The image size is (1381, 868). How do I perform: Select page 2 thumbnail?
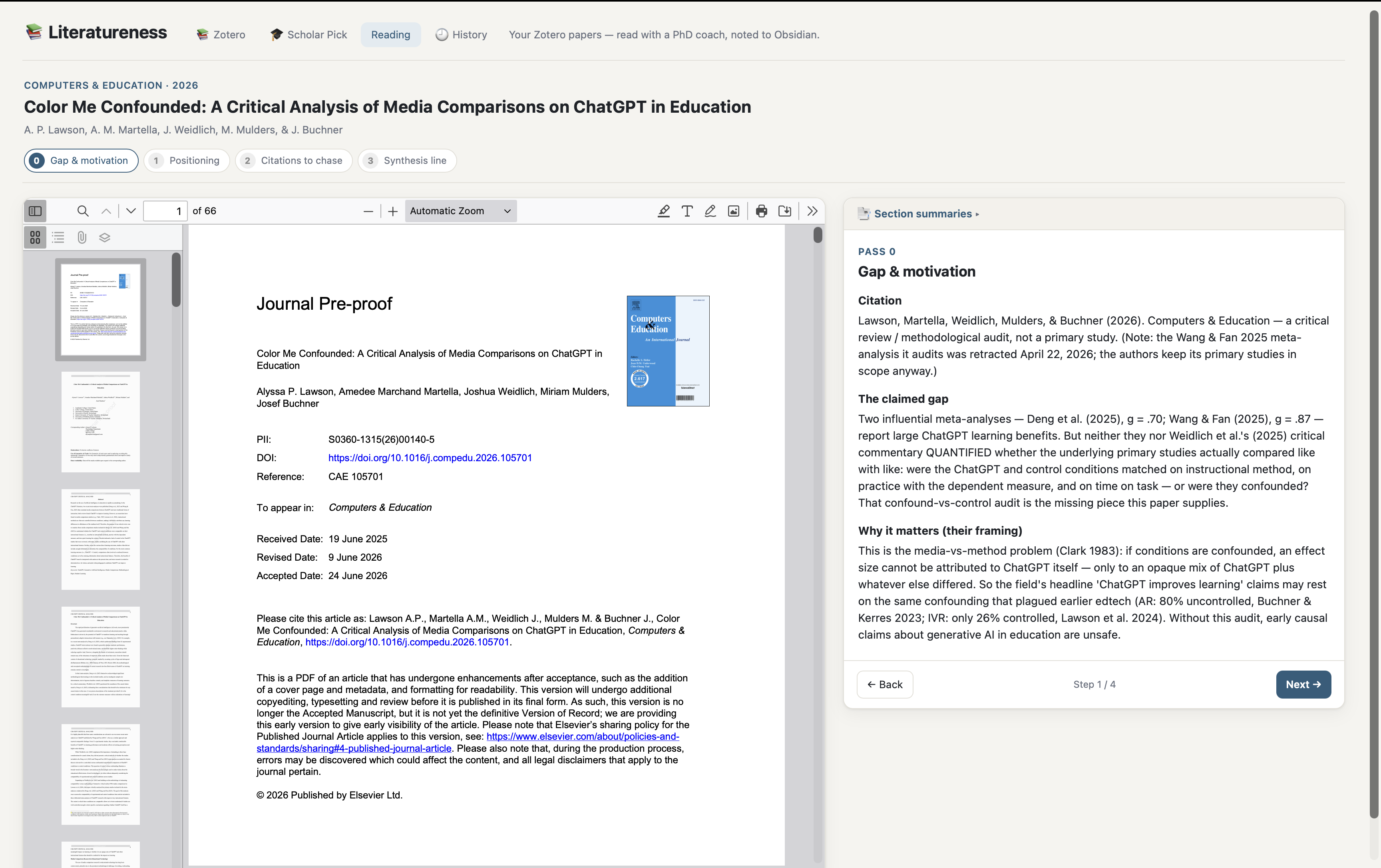click(100, 422)
